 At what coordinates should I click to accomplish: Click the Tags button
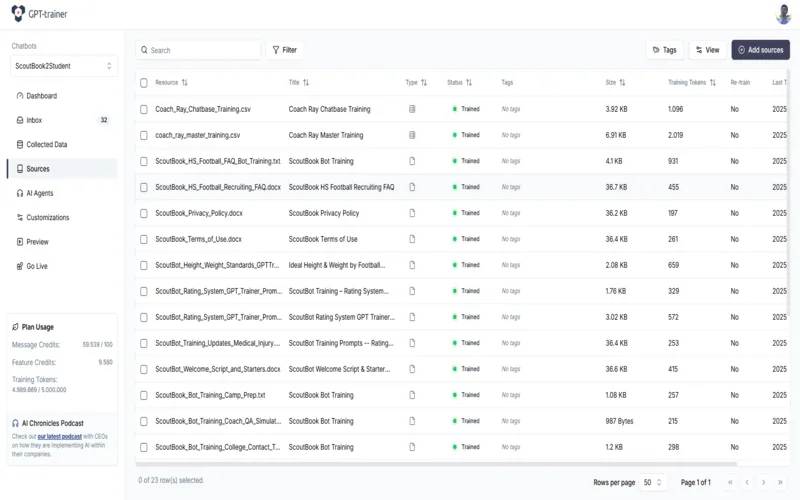[665, 50]
